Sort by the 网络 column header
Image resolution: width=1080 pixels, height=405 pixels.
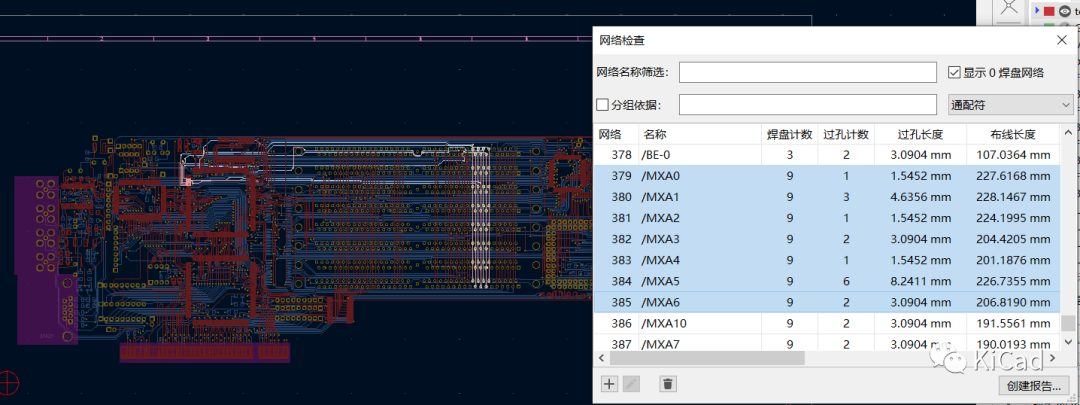(x=616, y=134)
